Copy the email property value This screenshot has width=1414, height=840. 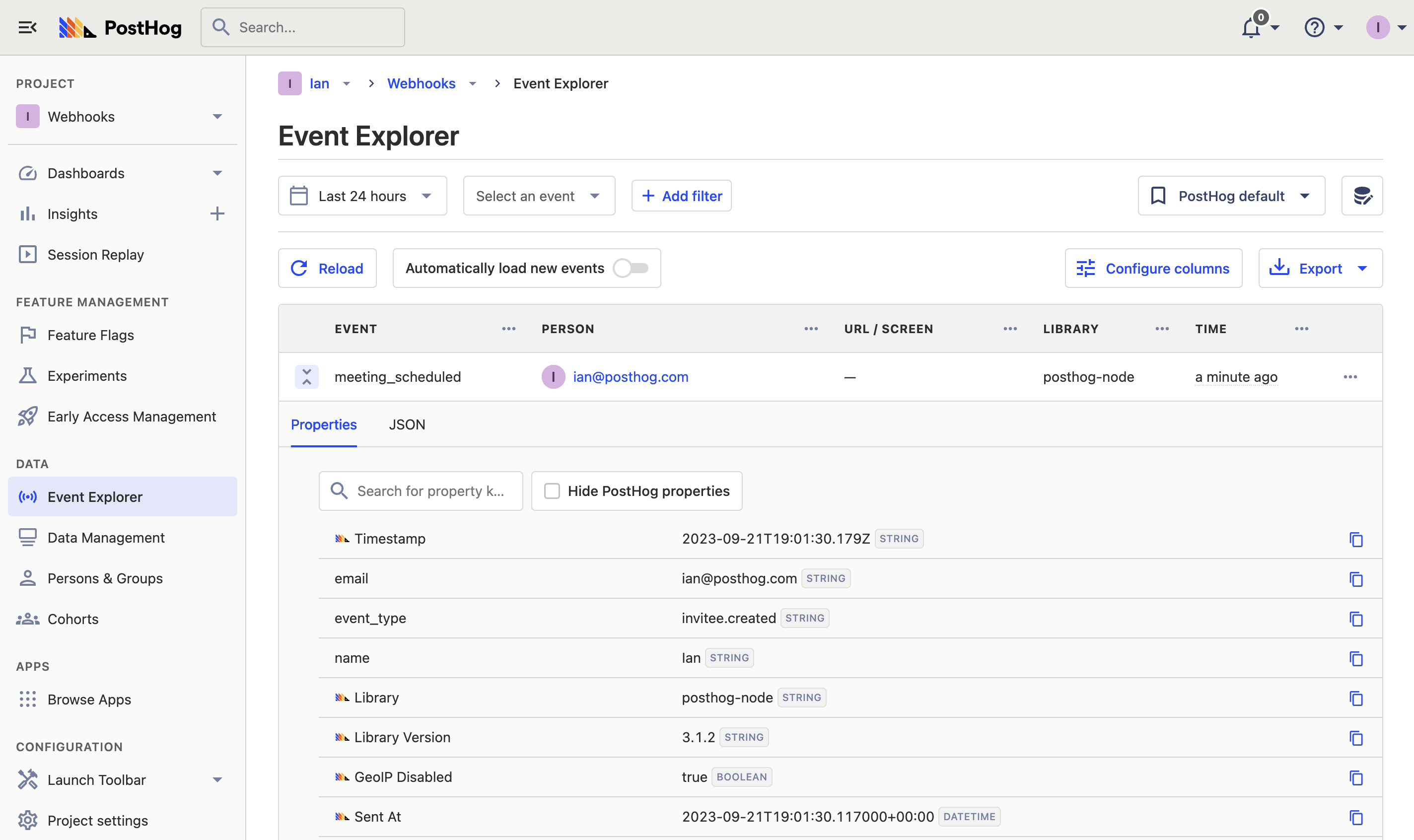1356,578
